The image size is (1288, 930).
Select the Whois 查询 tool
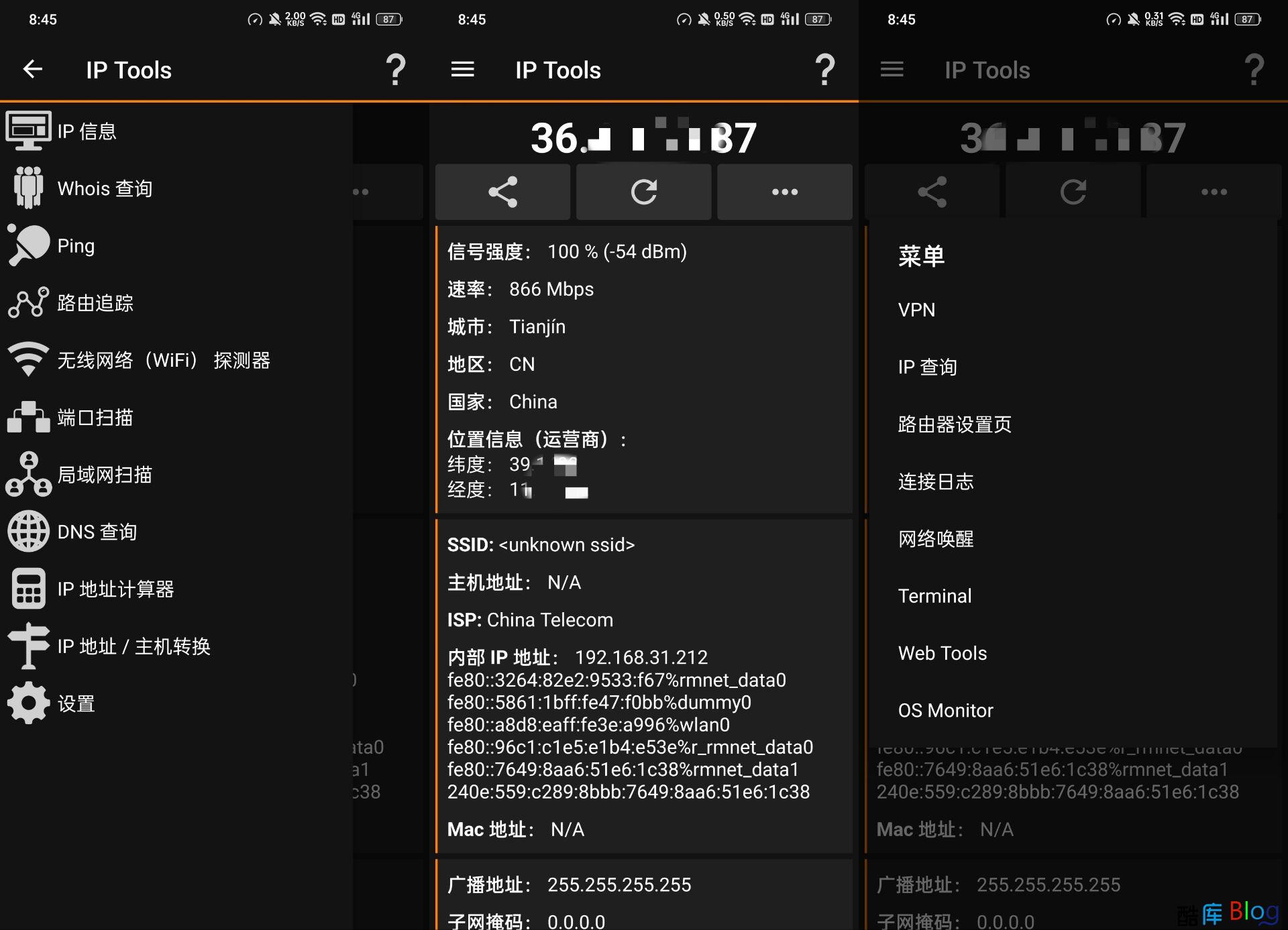click(x=104, y=188)
